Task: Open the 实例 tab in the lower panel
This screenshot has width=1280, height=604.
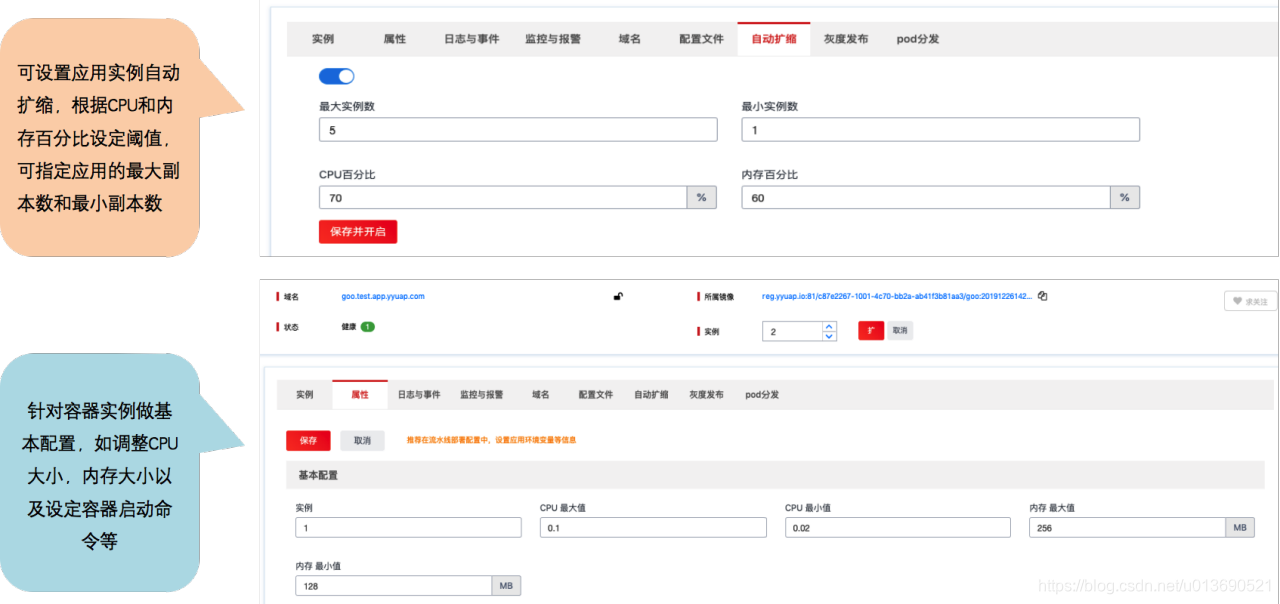Action: (x=305, y=395)
